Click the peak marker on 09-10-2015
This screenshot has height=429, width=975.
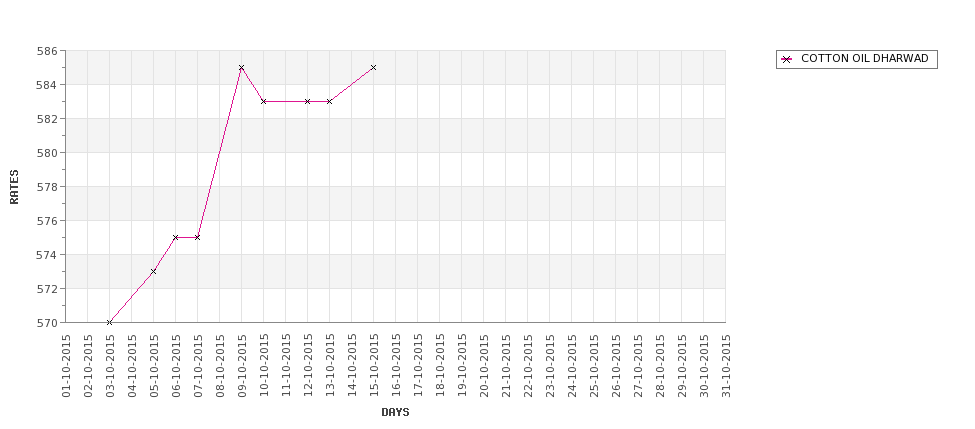(x=241, y=67)
